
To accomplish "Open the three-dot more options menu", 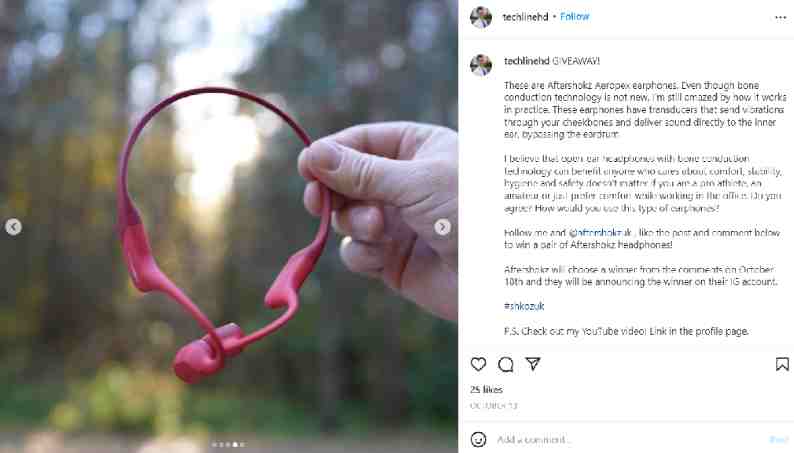I will pyautogui.click(x=780, y=18).
